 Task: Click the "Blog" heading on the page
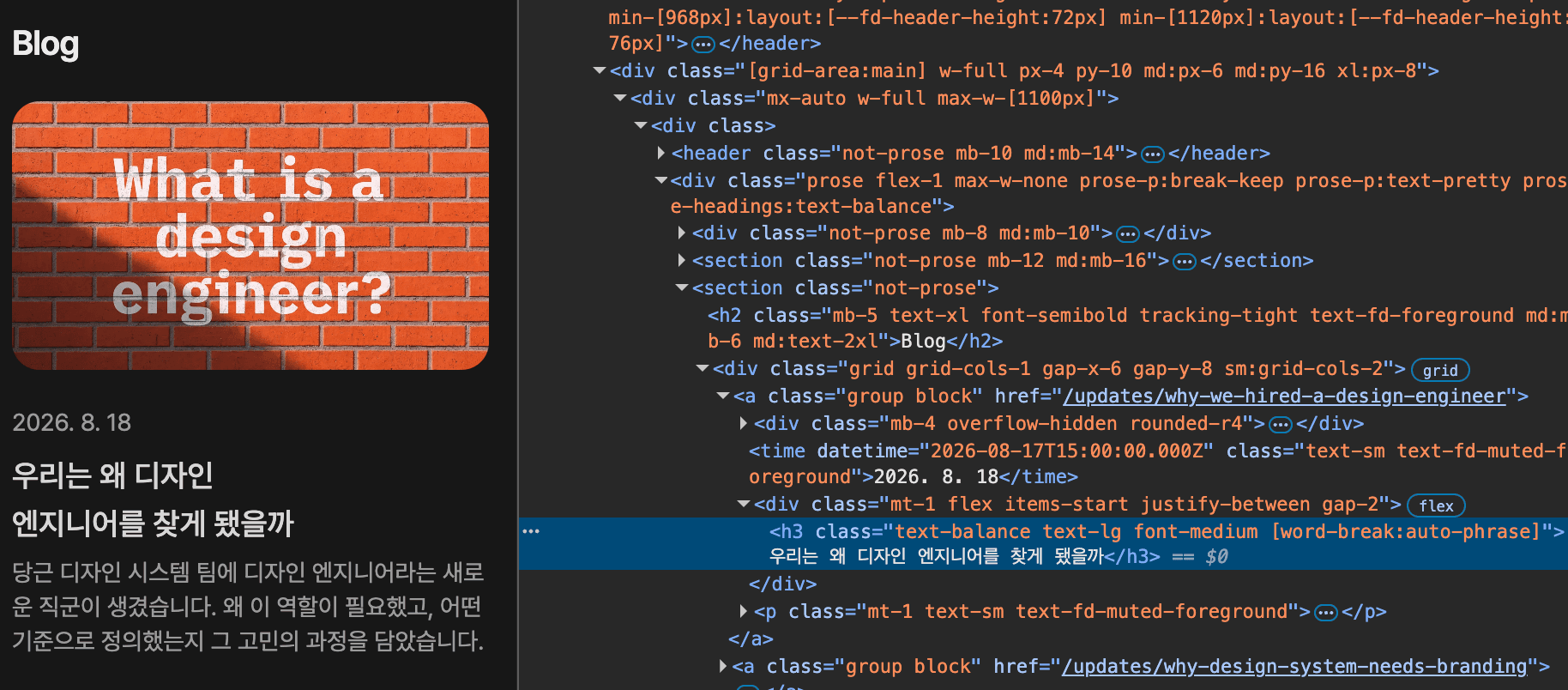pos(45,44)
